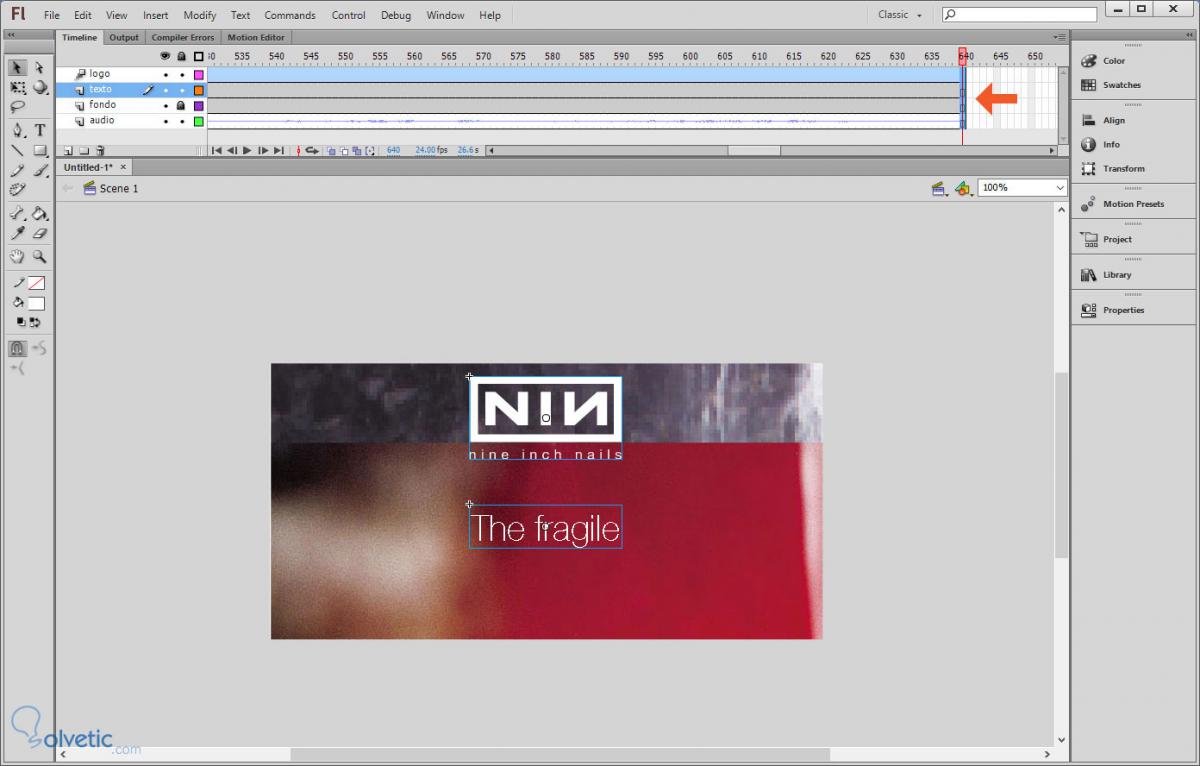Select the Eraser tool

[x=40, y=233]
